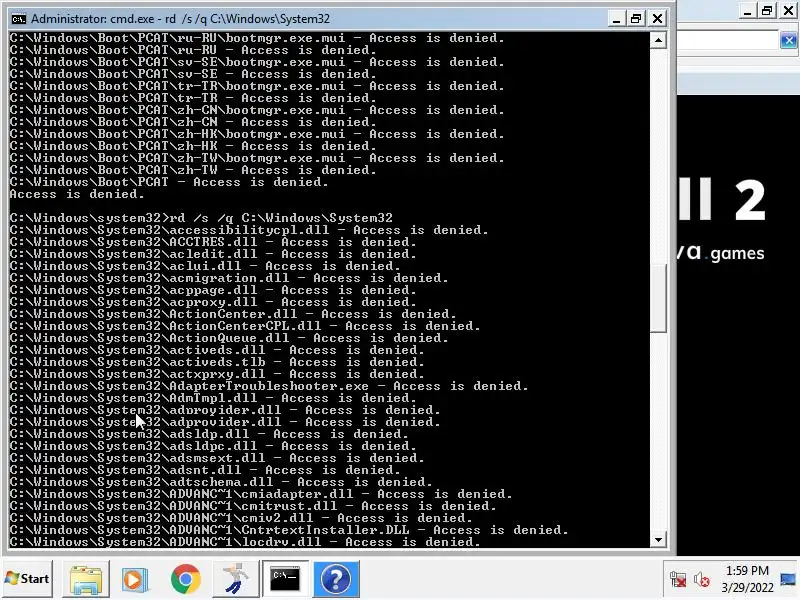
Task: Click the cmd scrollbar up arrow
Action: pyautogui.click(x=658, y=40)
